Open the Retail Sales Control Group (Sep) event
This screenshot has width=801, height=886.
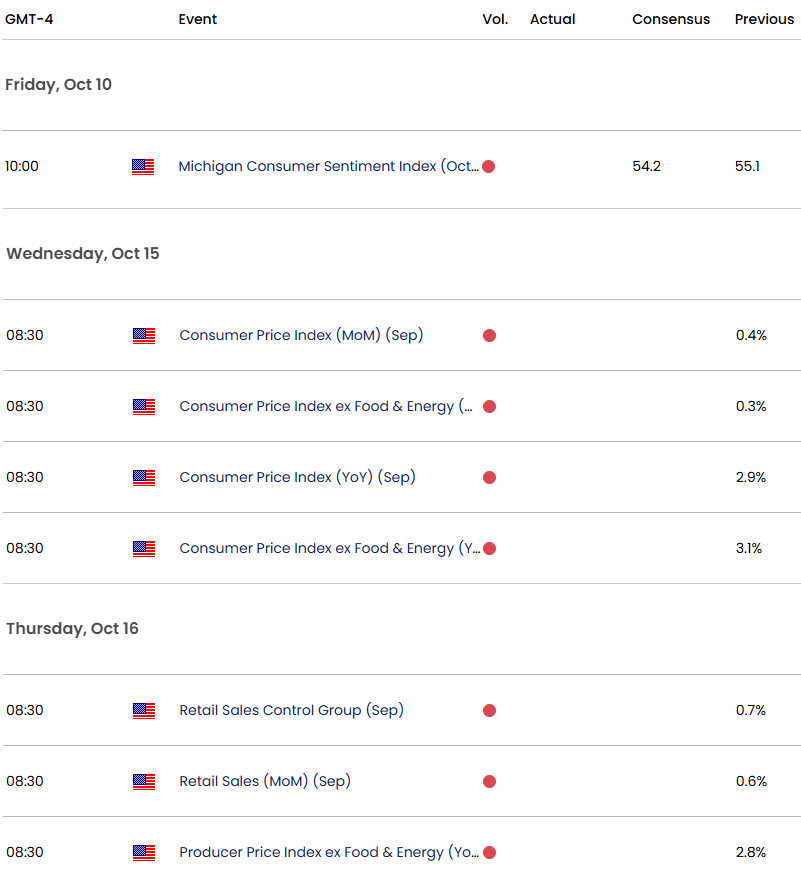pyautogui.click(x=291, y=711)
